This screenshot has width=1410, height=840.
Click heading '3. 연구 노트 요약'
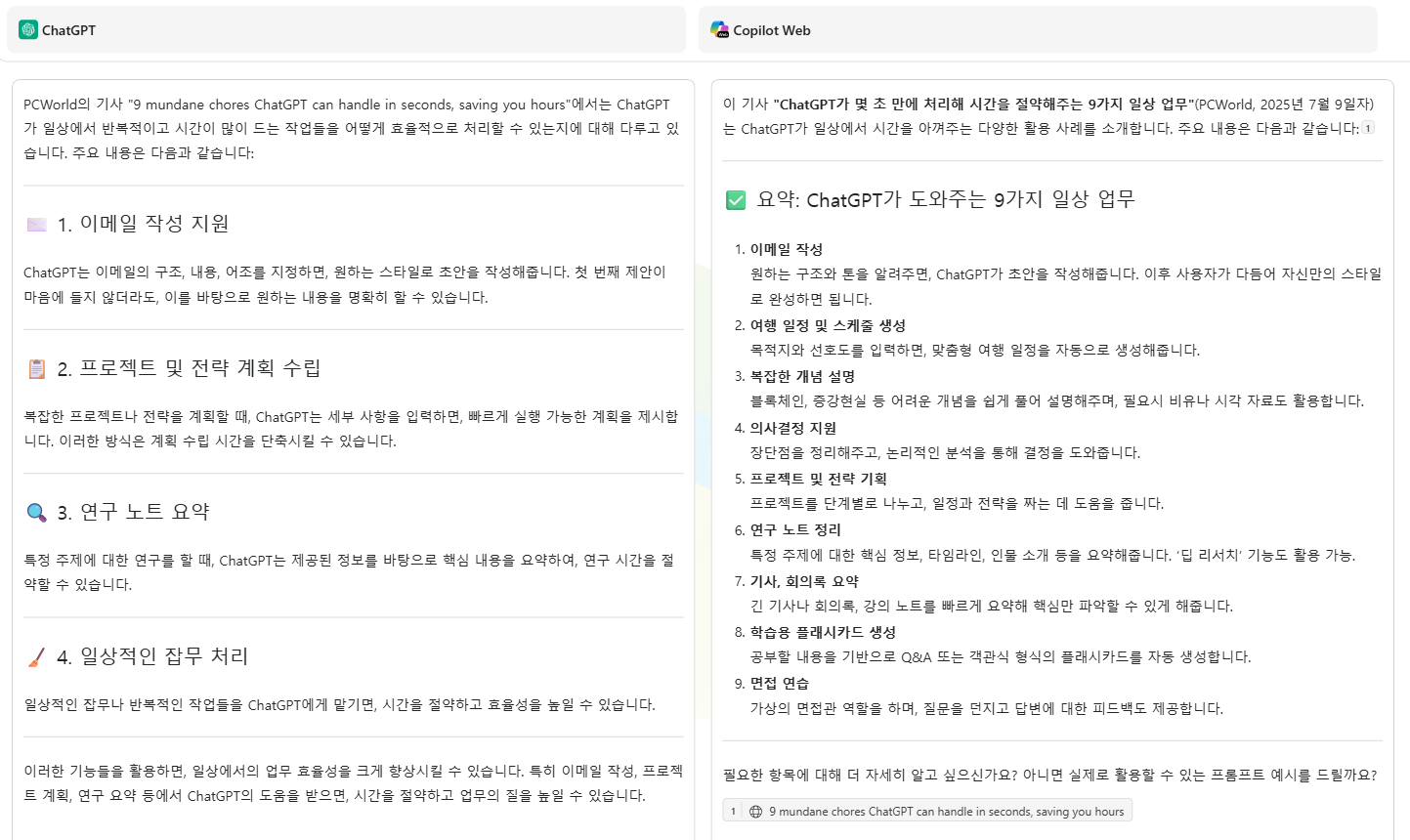(133, 512)
